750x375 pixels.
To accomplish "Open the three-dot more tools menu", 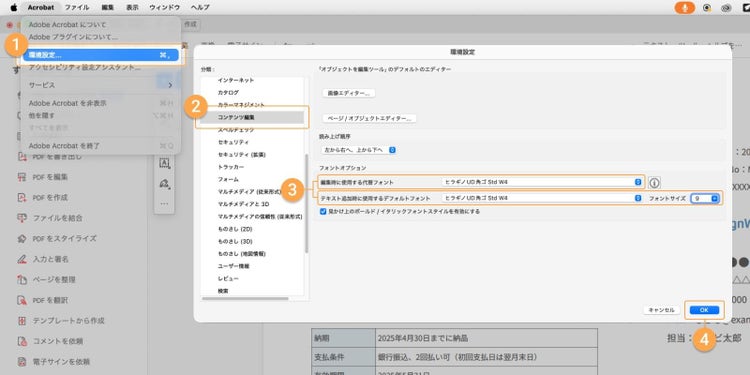I will click(165, 203).
